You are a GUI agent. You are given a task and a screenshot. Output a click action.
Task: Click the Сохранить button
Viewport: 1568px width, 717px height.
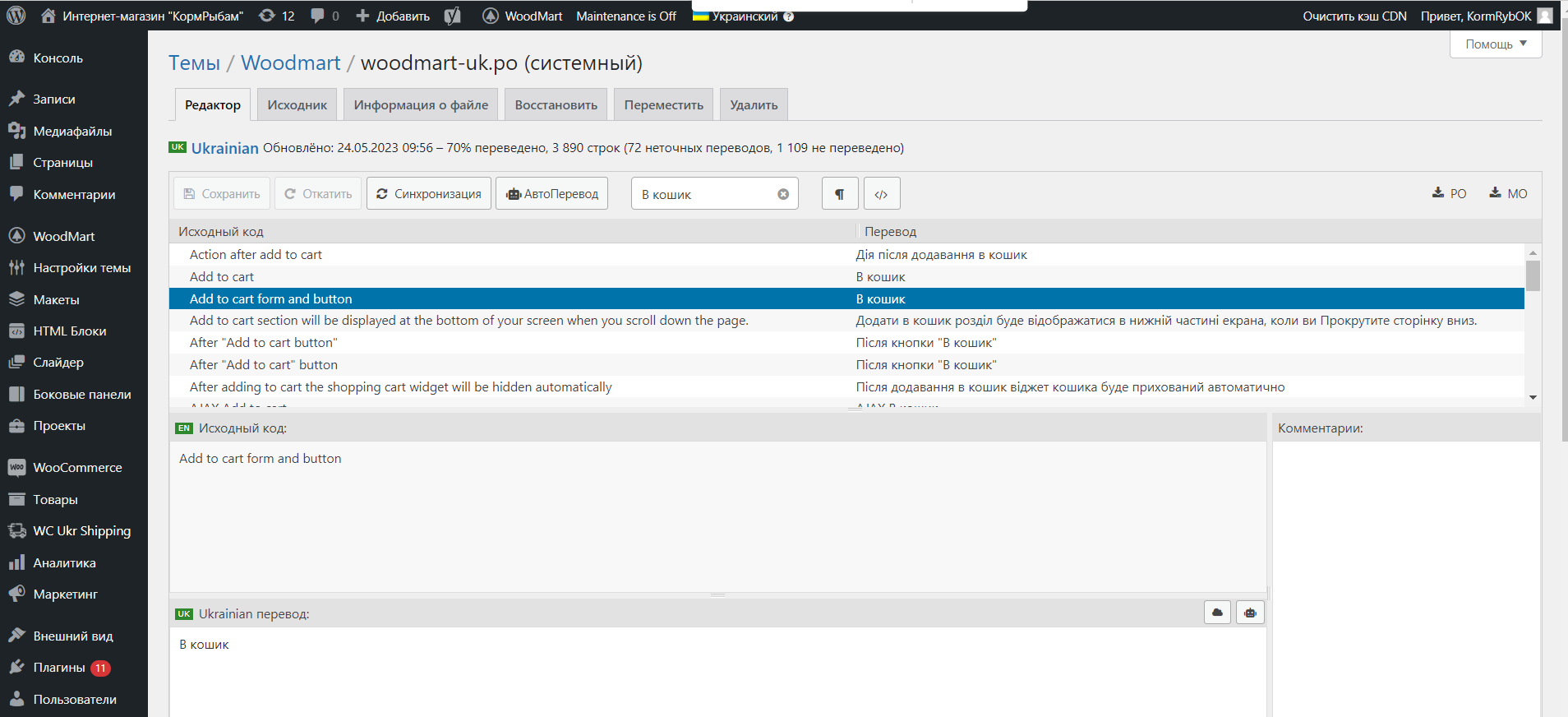tap(222, 193)
